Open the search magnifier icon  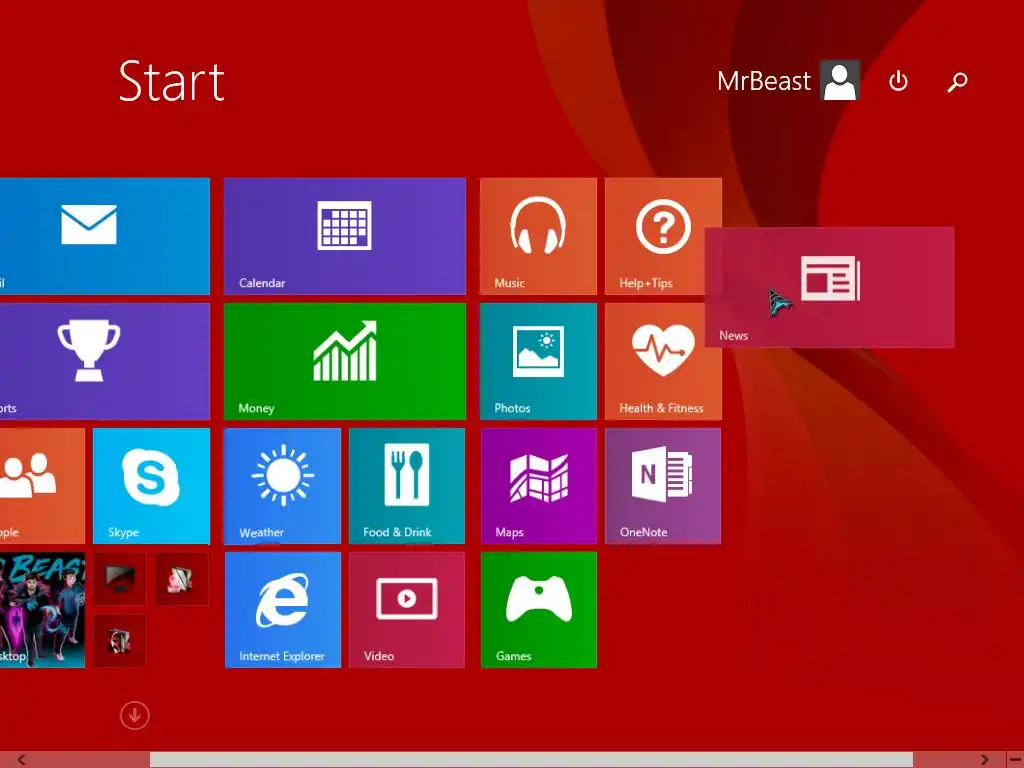[x=957, y=82]
